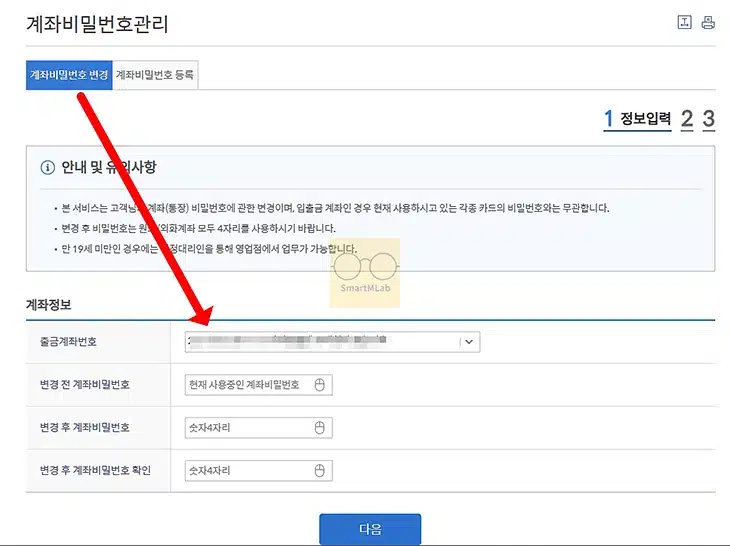Image resolution: width=730 pixels, height=546 pixels.
Task: Click mouse-input icon in 변경 후 계좌비밀번호 field
Action: pyautogui.click(x=319, y=428)
